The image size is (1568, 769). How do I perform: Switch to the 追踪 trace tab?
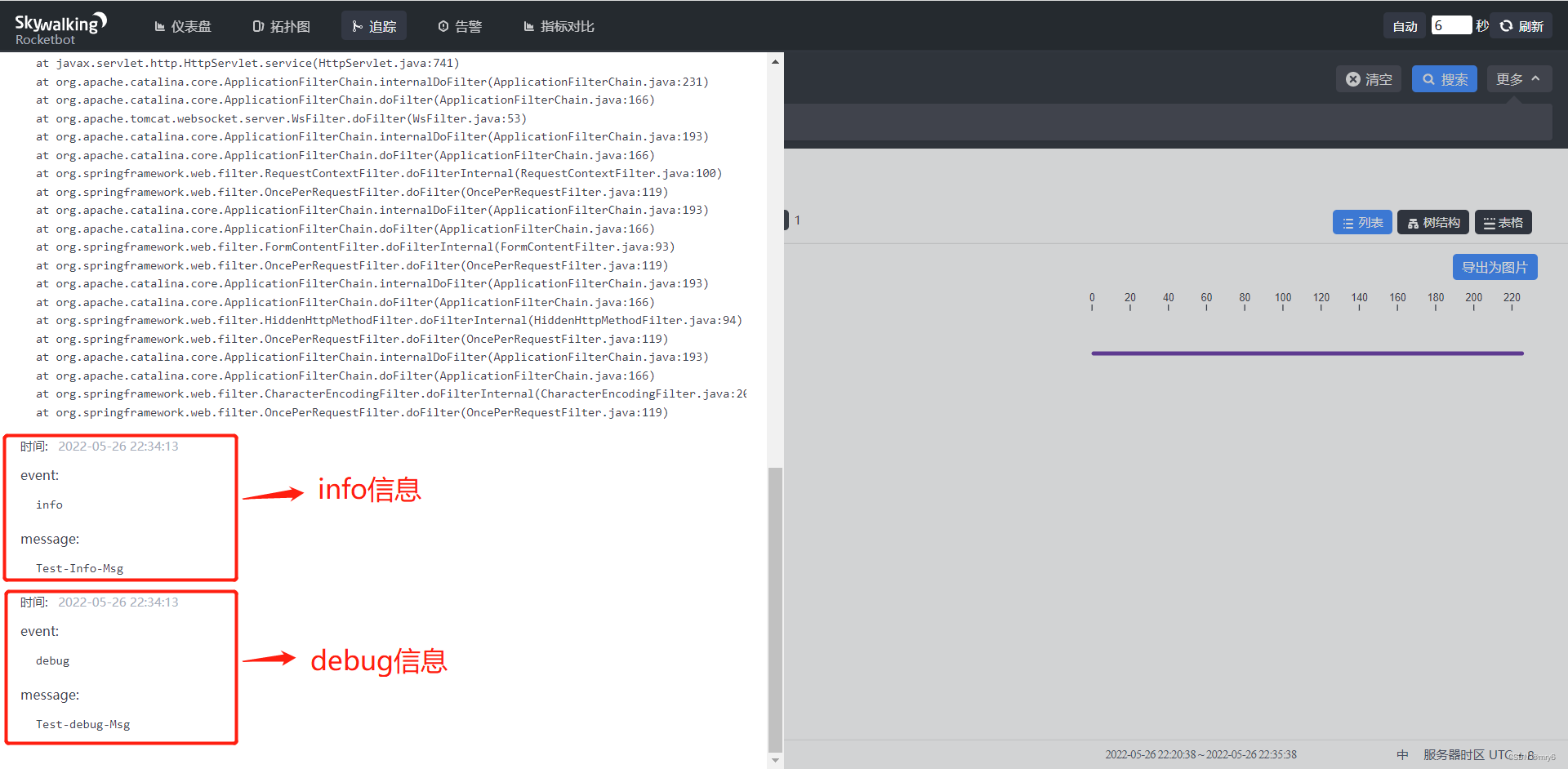(374, 26)
